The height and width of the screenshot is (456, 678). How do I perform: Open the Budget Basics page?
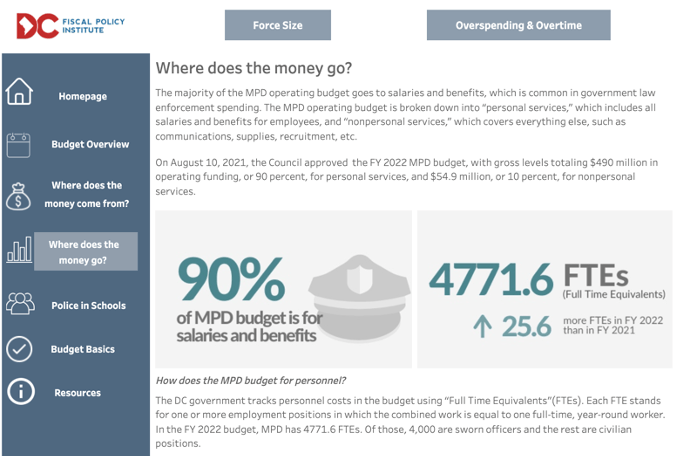(x=83, y=349)
